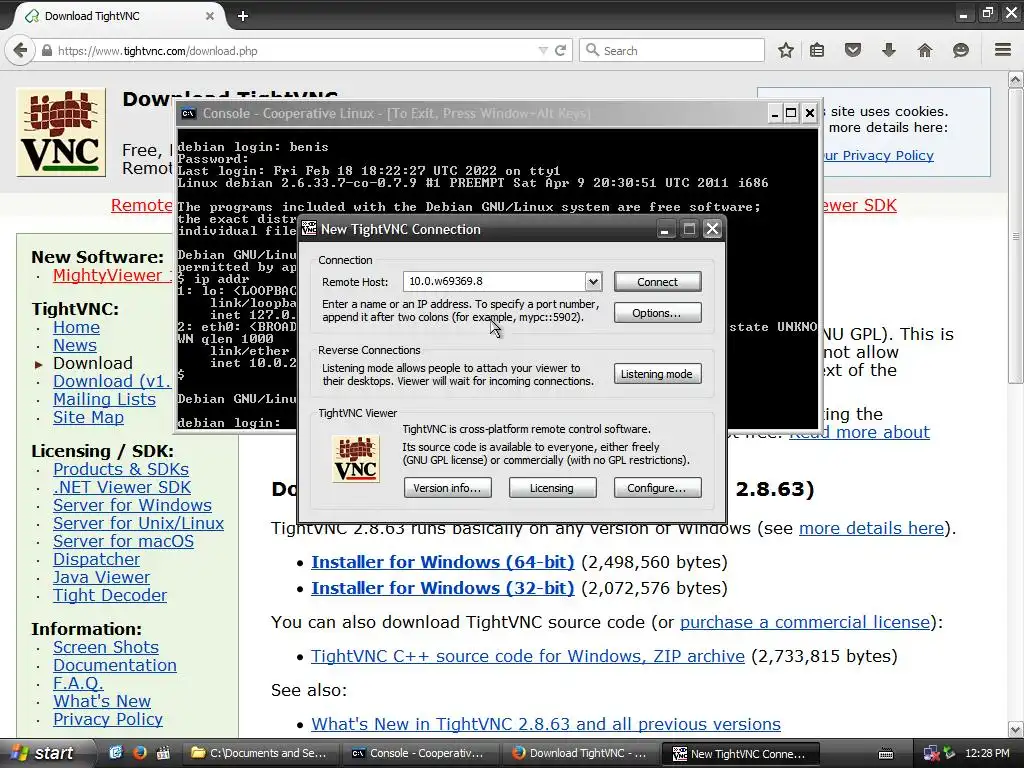Switch to C:\Documents and Se... taskbar item
1024x768 pixels.
(x=261, y=753)
